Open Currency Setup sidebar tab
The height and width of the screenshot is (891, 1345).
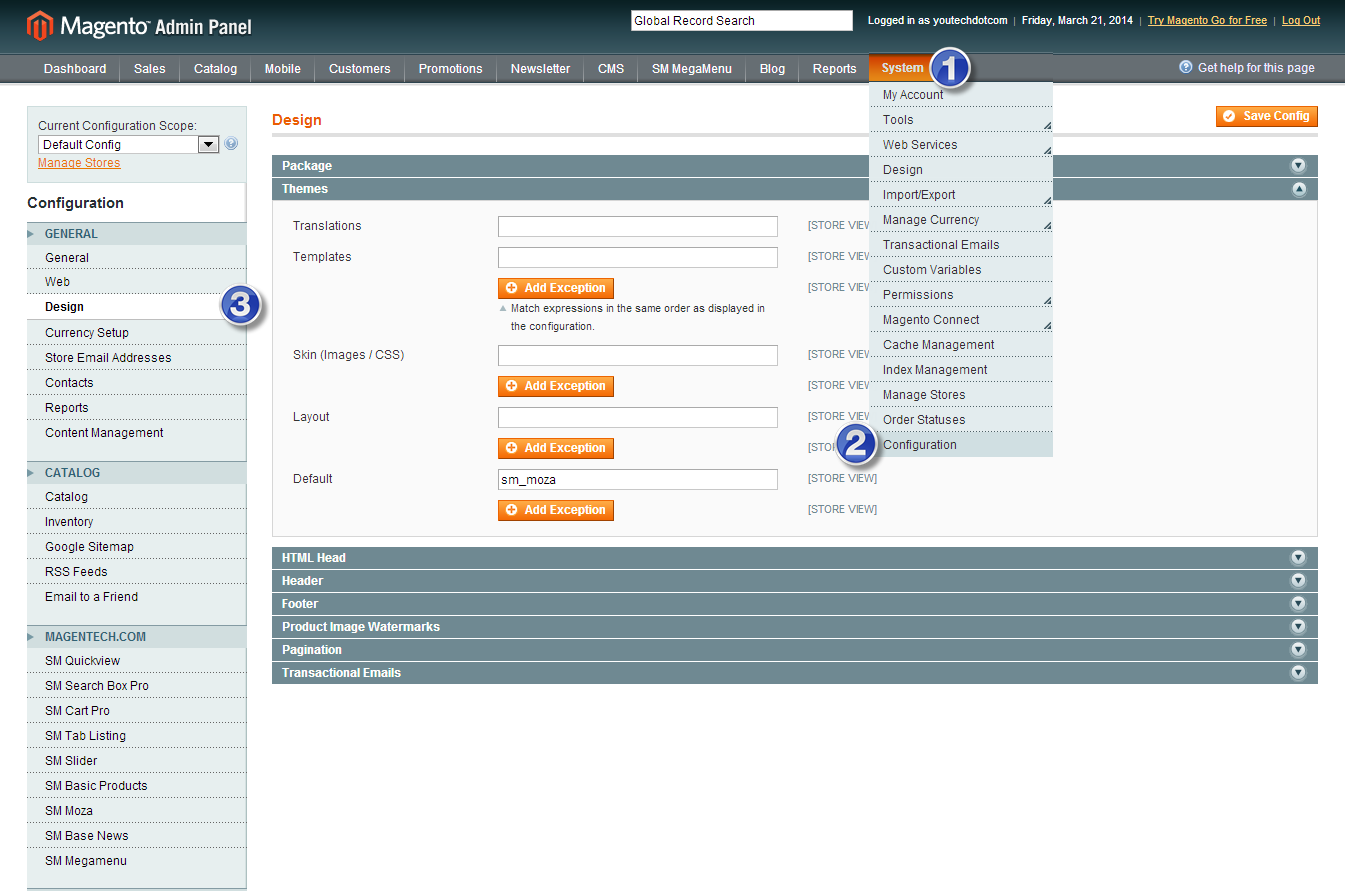(x=136, y=333)
